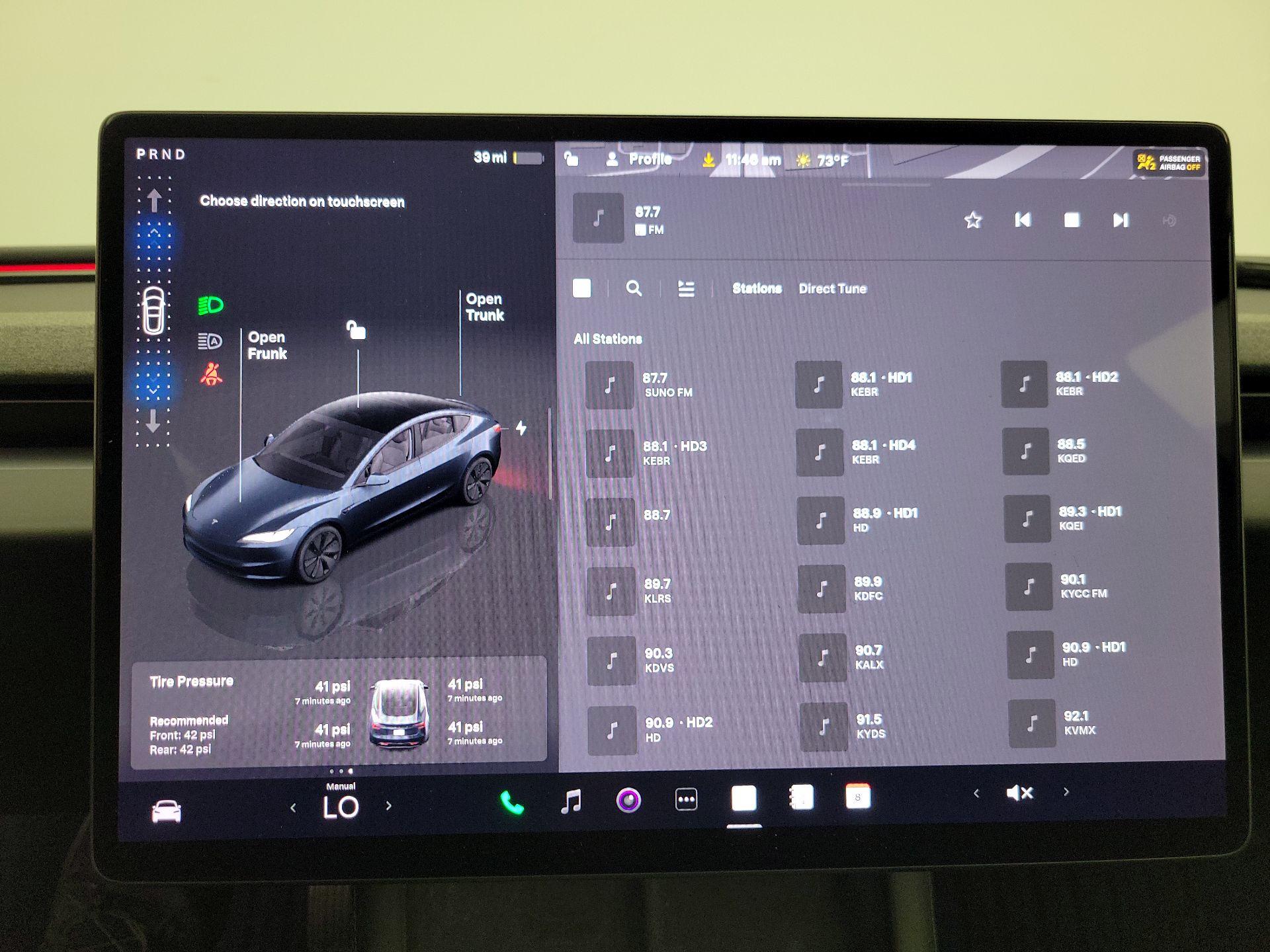Unlock the car with the roof padlock icon

tap(356, 329)
